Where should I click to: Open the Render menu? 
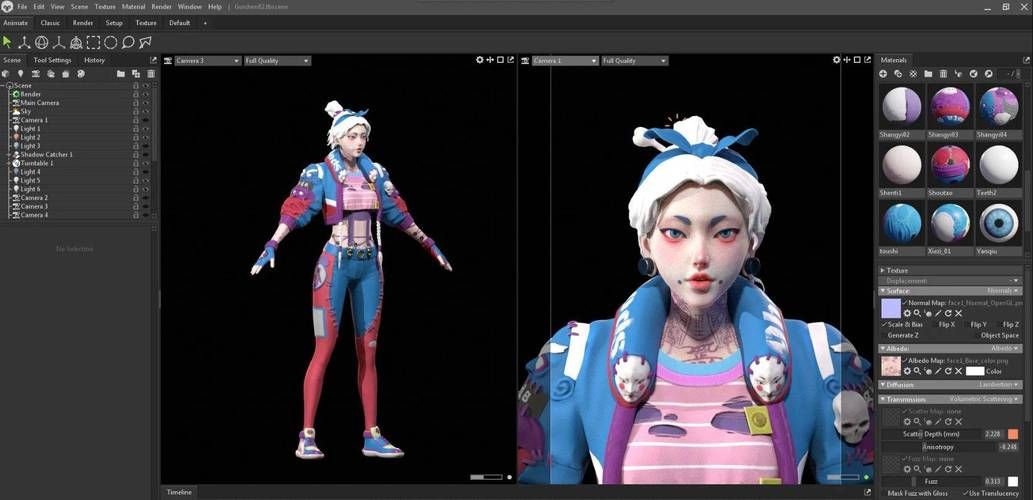point(161,7)
